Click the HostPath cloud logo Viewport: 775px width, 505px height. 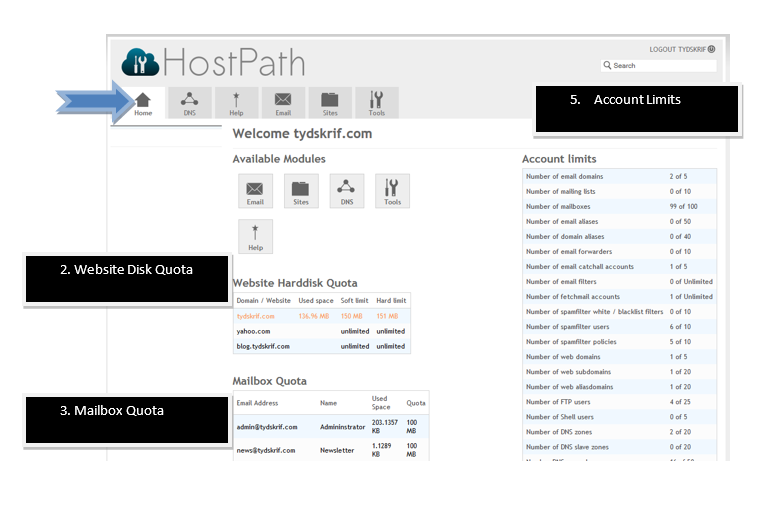click(x=140, y=62)
